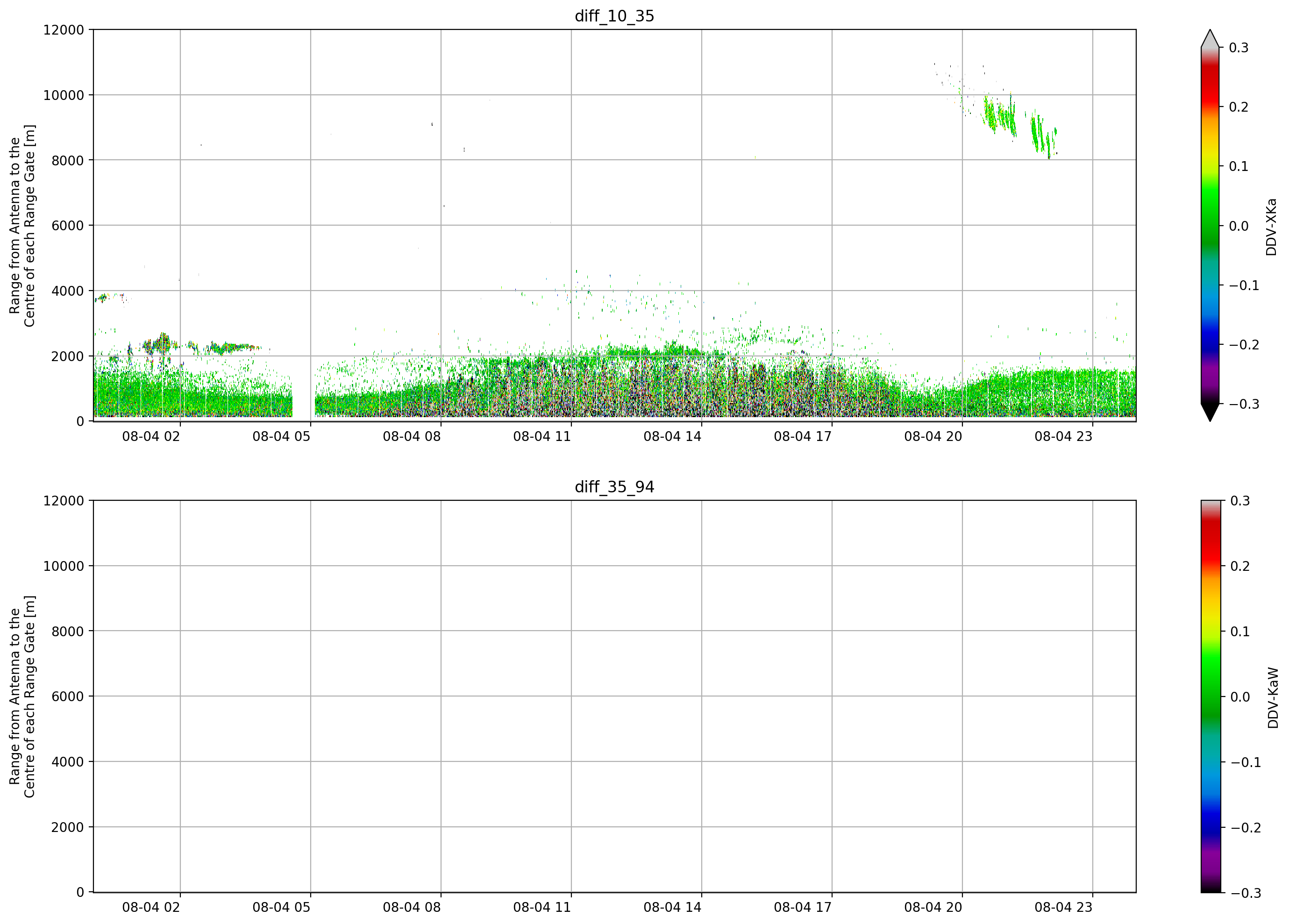Screen dimensions: 1289x924
Task: Click the 12000 y-tick in diff_35_94 plot
Action: point(64,501)
